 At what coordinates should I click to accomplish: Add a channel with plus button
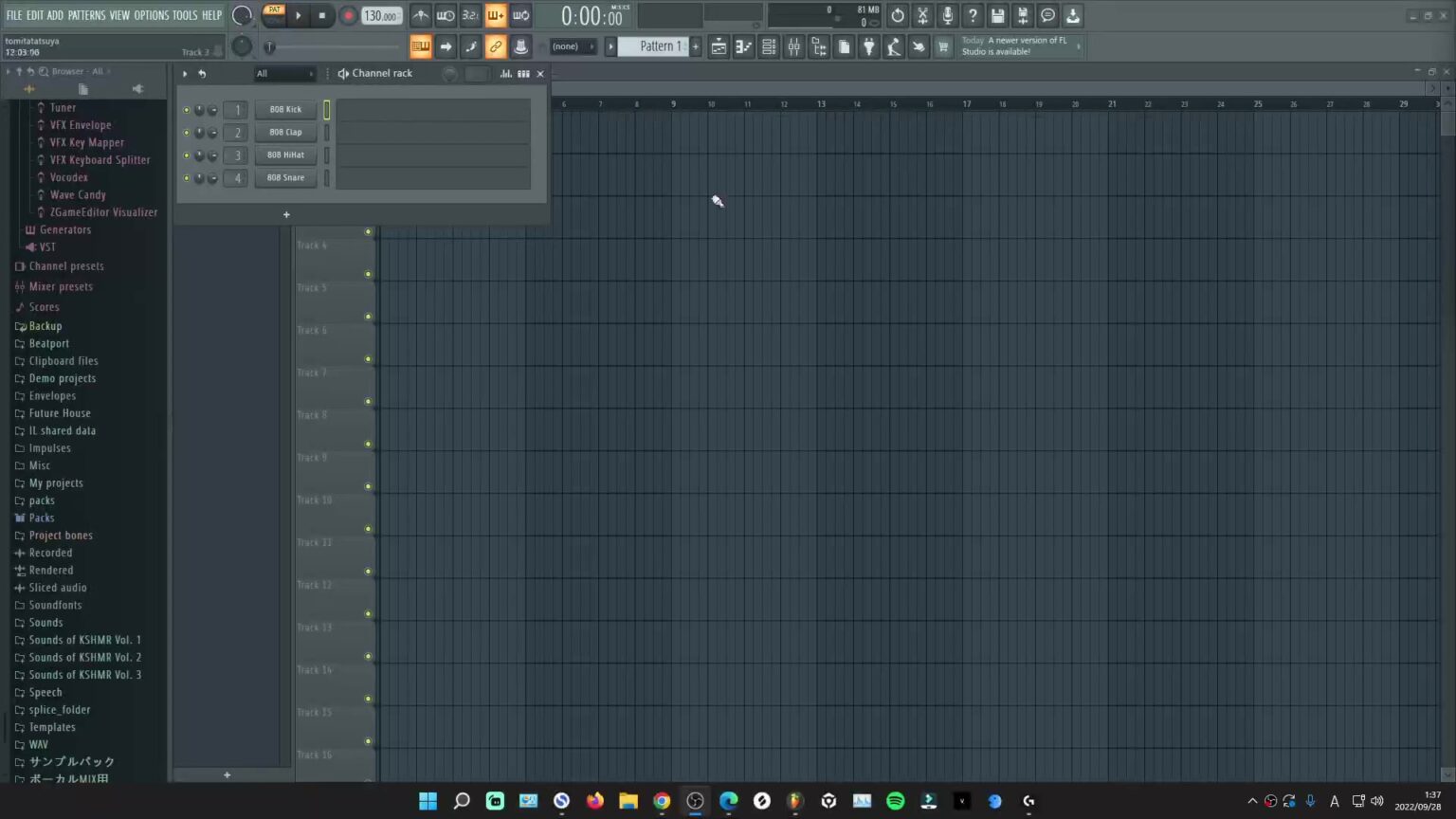coord(286,214)
